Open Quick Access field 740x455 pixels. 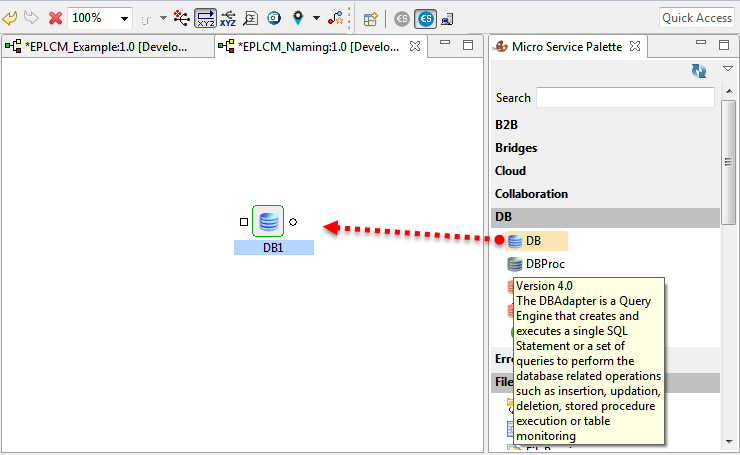pyautogui.click(x=696, y=17)
